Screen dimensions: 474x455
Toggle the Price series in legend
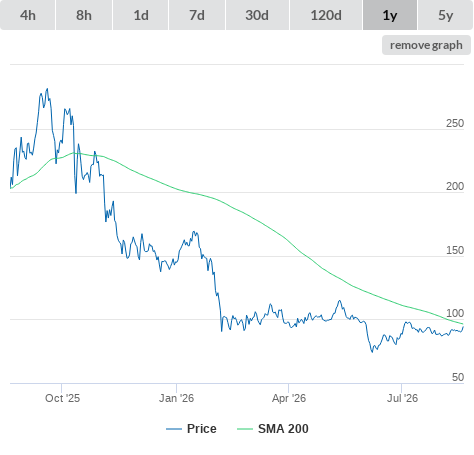pyautogui.click(x=202, y=429)
